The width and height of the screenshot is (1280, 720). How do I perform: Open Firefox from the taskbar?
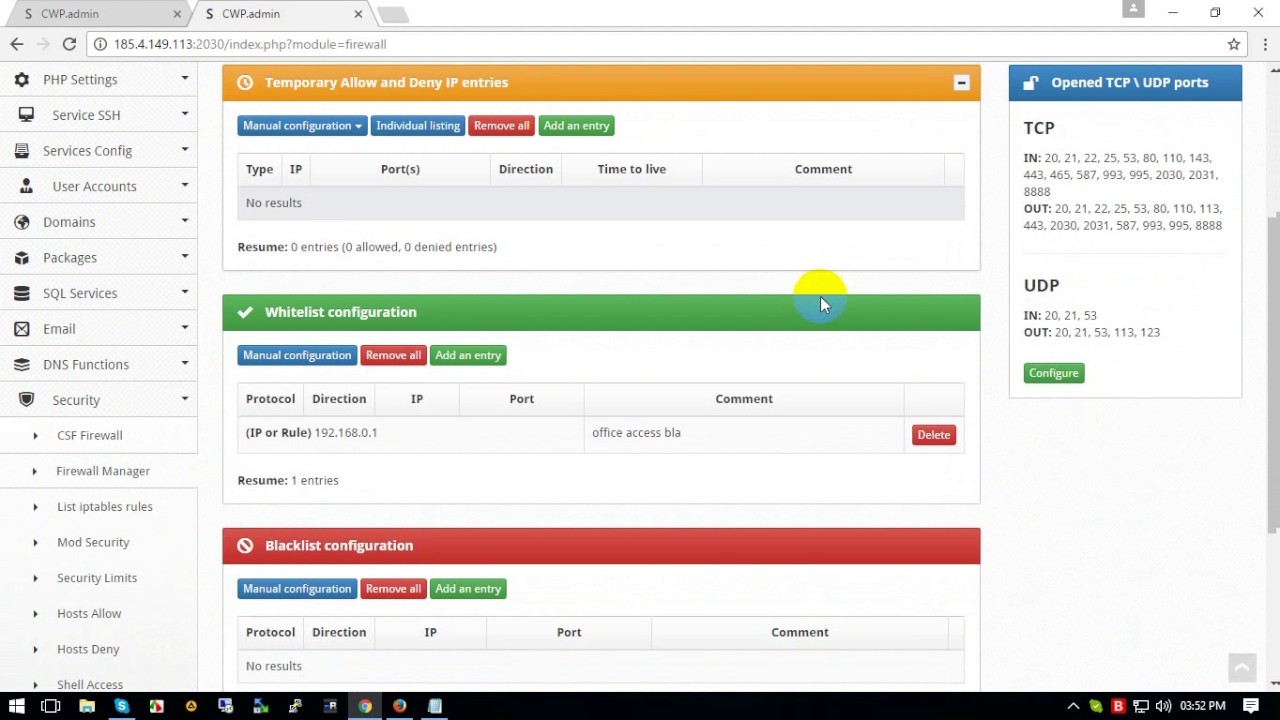click(399, 706)
